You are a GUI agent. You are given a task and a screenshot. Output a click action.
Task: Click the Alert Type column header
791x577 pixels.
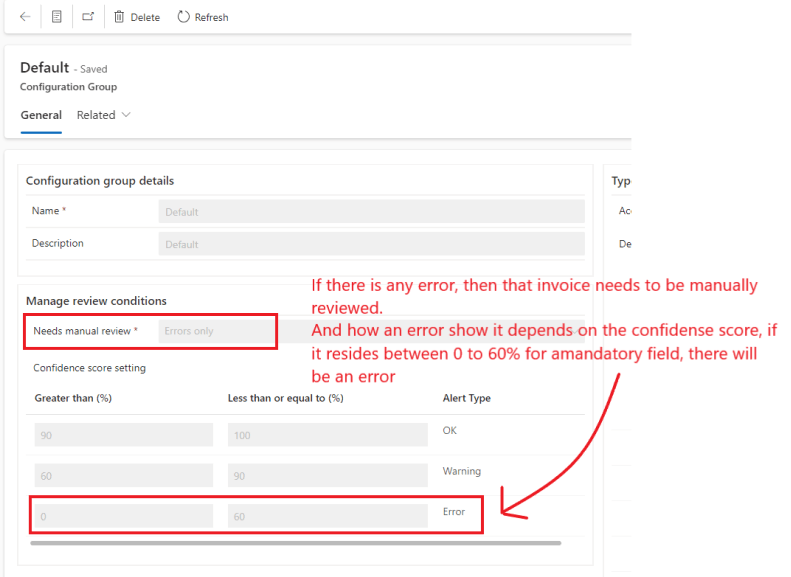click(466, 398)
